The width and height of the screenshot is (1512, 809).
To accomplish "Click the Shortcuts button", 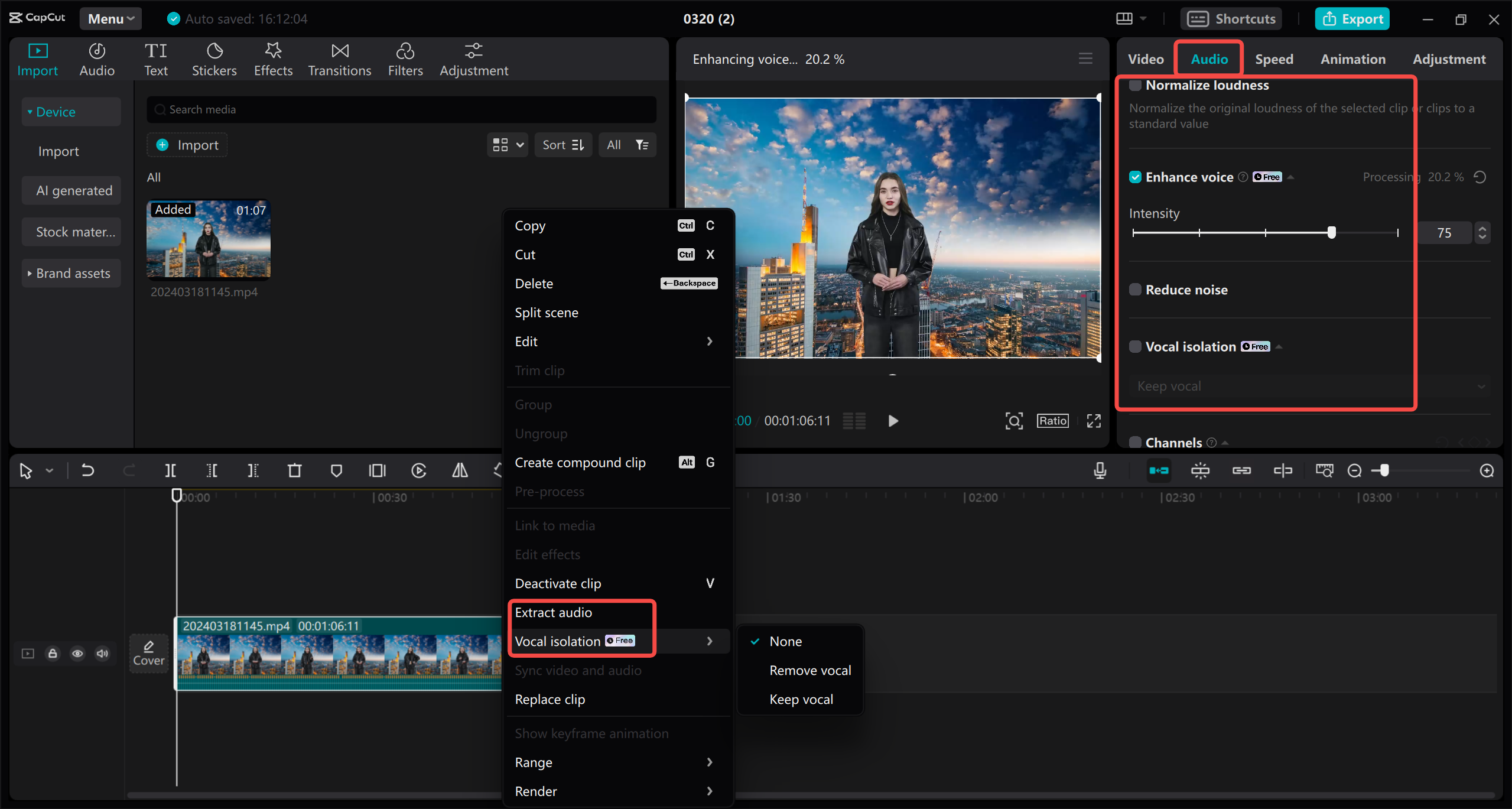I will click(1231, 18).
